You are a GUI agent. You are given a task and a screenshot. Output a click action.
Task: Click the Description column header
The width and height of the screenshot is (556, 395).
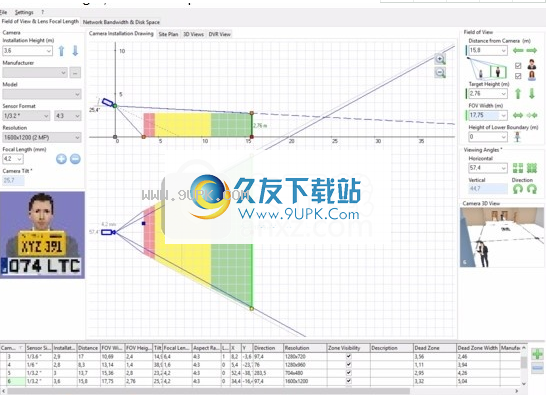(391, 348)
